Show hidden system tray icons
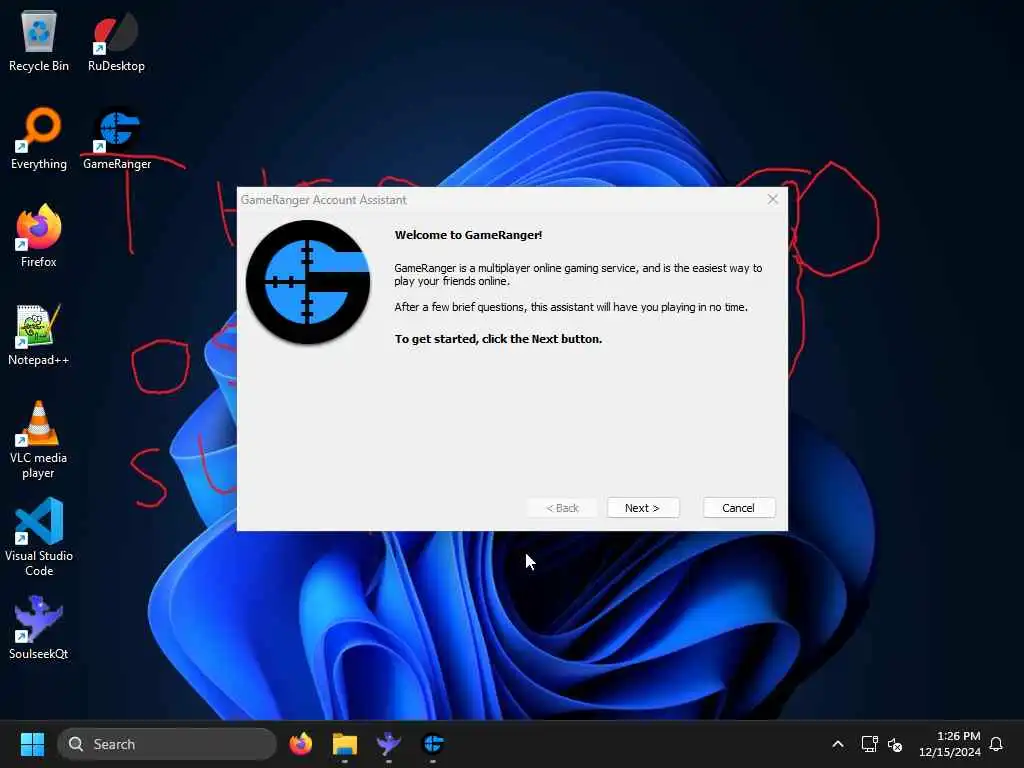Viewport: 1024px width, 768px height. (x=838, y=744)
